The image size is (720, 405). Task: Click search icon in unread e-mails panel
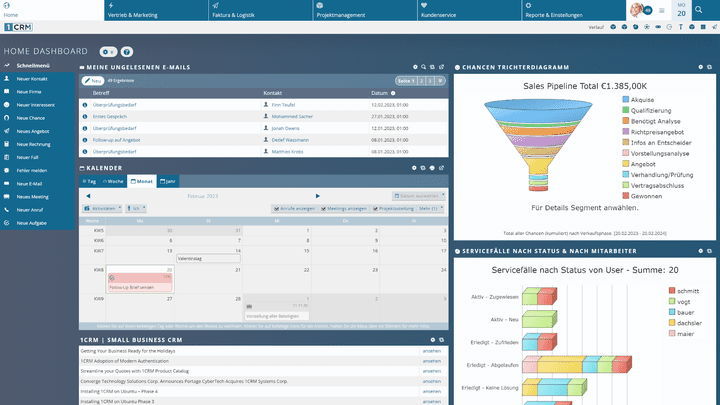pyautogui.click(x=426, y=66)
